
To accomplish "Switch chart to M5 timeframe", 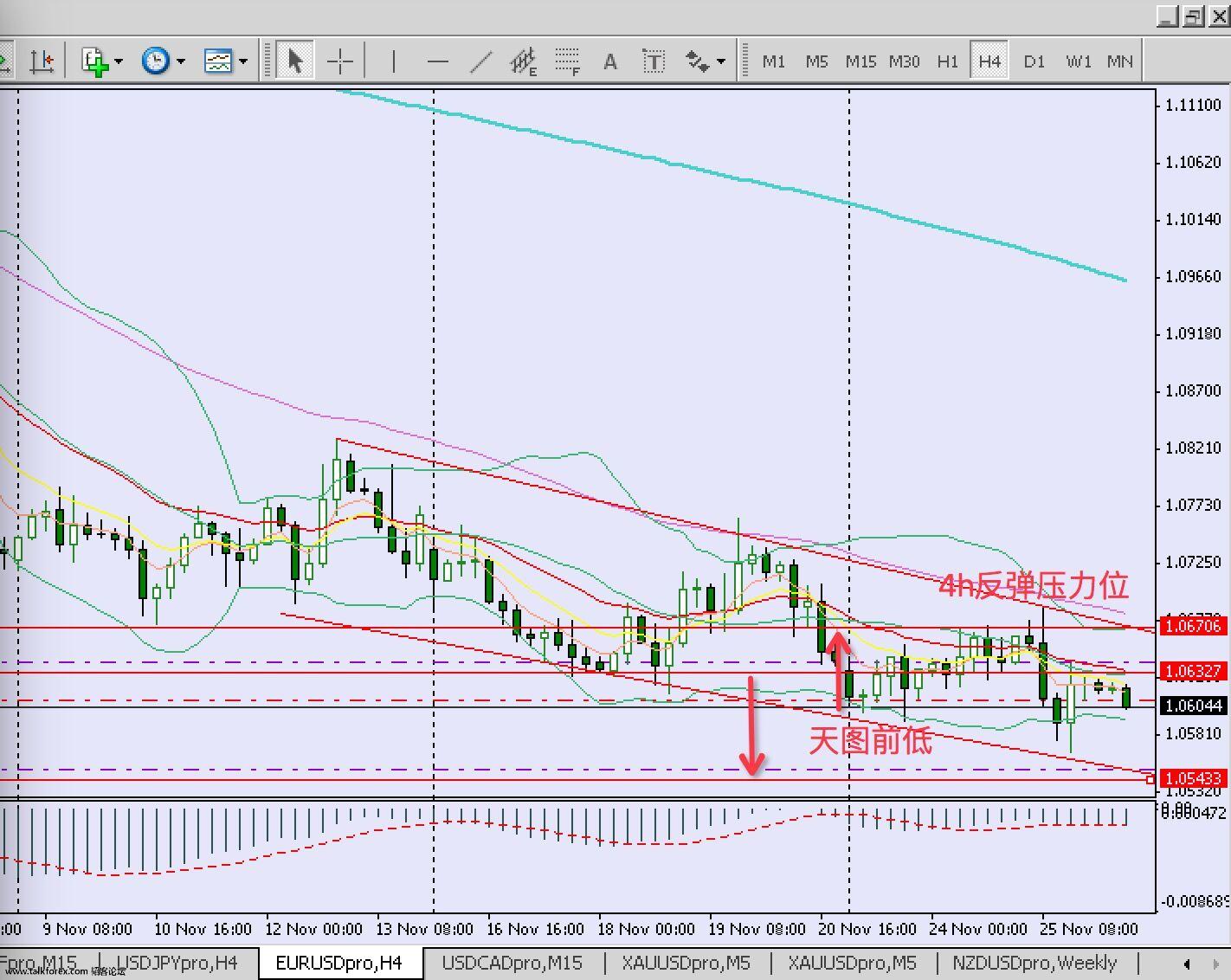I will point(816,61).
